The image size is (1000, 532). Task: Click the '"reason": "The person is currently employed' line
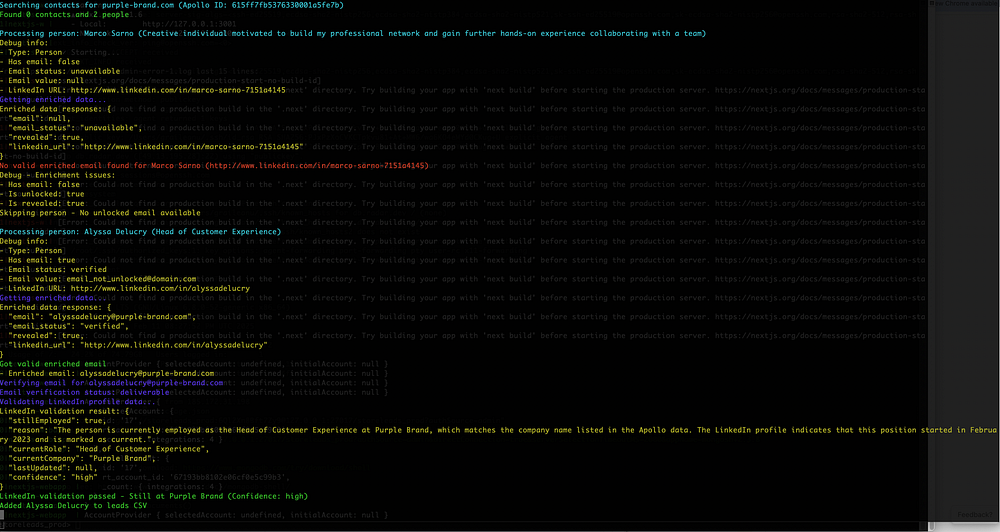pos(500,434)
